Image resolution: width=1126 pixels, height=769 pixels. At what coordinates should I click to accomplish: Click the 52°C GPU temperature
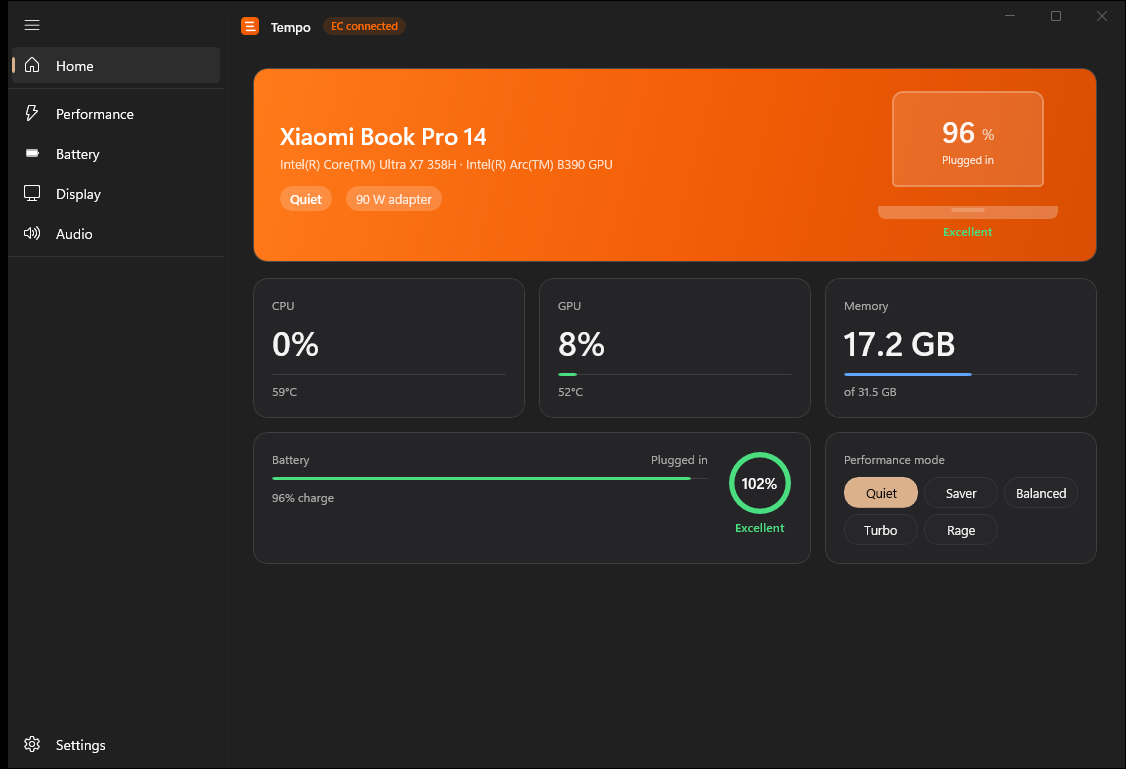click(x=570, y=392)
